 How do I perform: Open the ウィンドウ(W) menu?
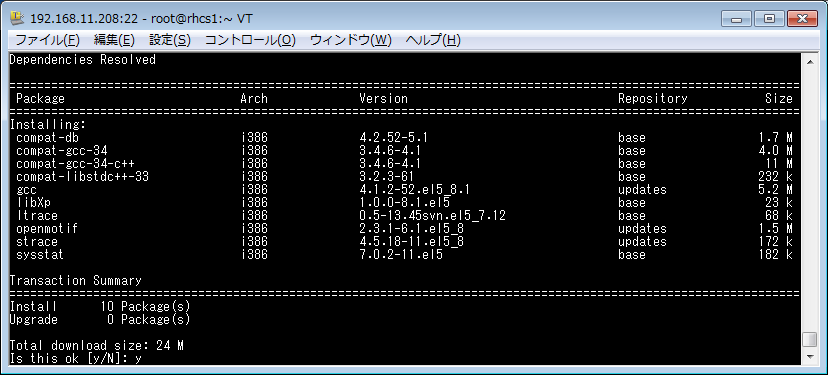[x=351, y=40]
